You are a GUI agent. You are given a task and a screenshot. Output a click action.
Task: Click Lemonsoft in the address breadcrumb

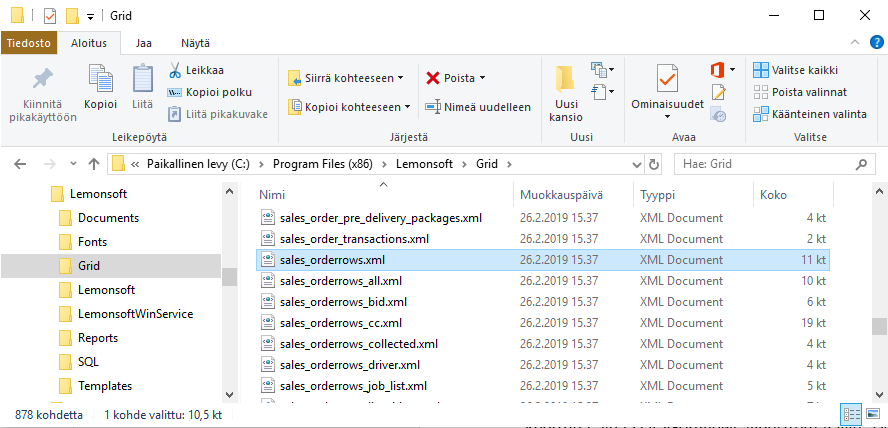[424, 164]
